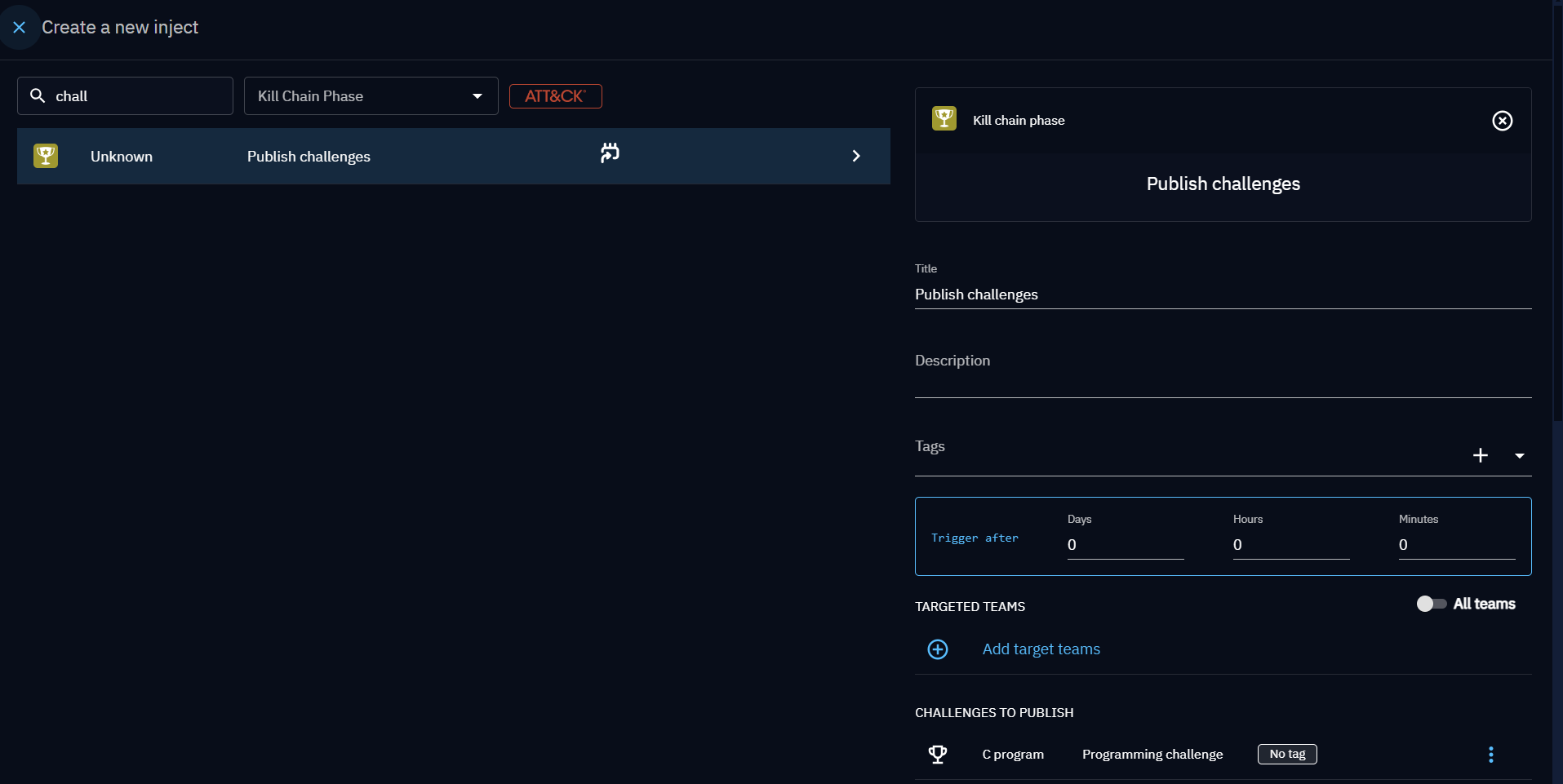
Task: Expand Publish challenges row with chevron
Action: (855, 156)
